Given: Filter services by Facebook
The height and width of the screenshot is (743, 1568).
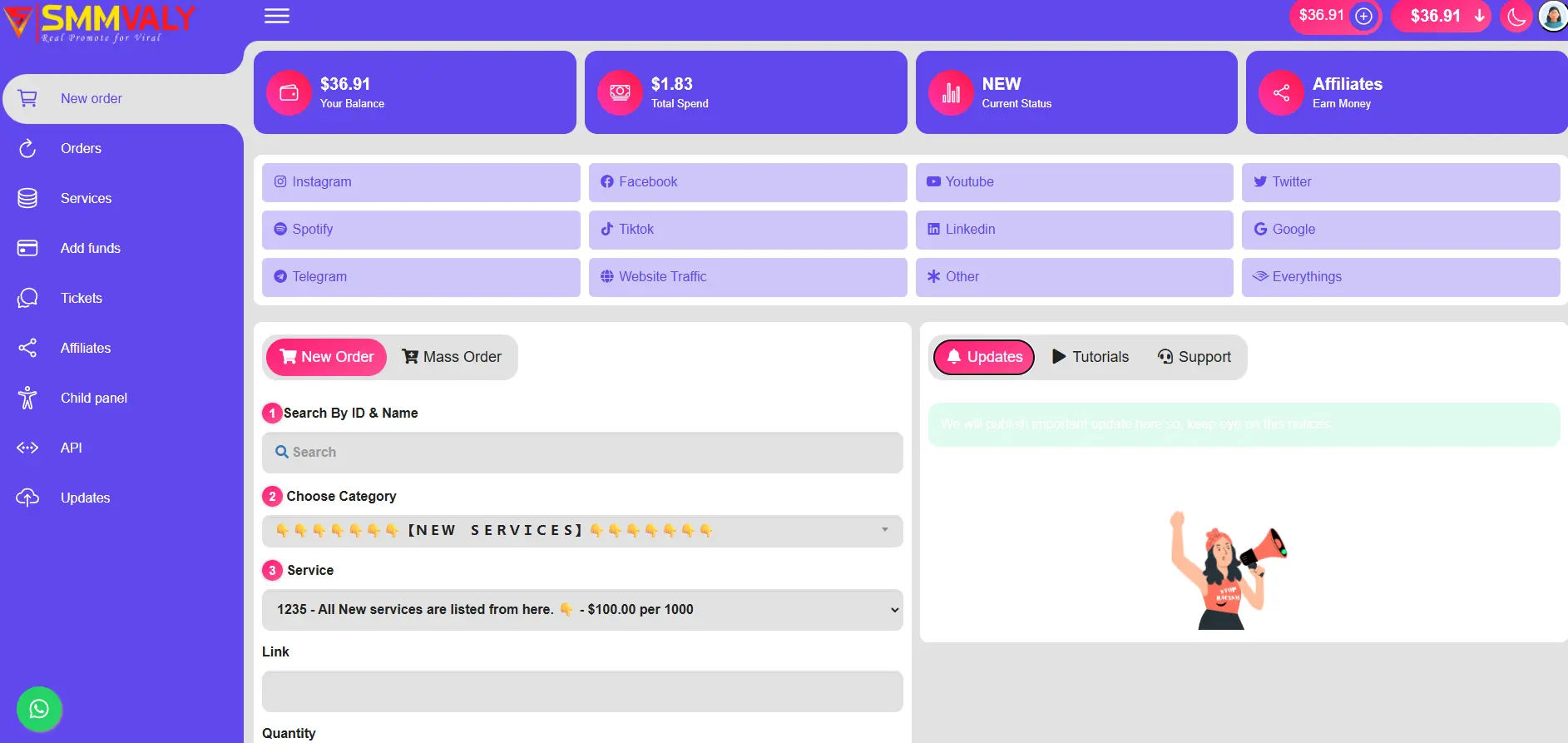Looking at the screenshot, I should 748,182.
